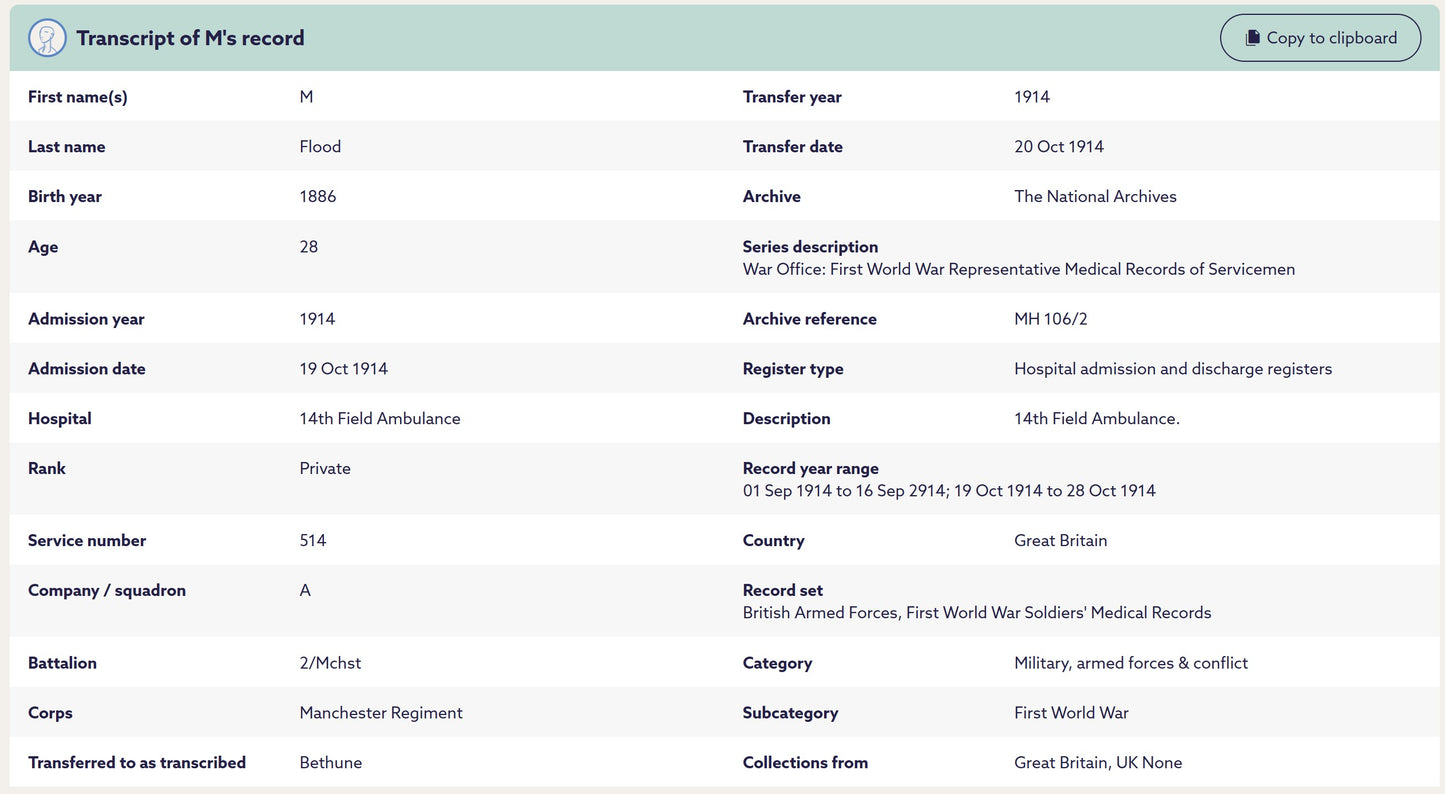Image resolution: width=1445 pixels, height=794 pixels.
Task: Click the subcategory value First World War
Action: 1071,713
